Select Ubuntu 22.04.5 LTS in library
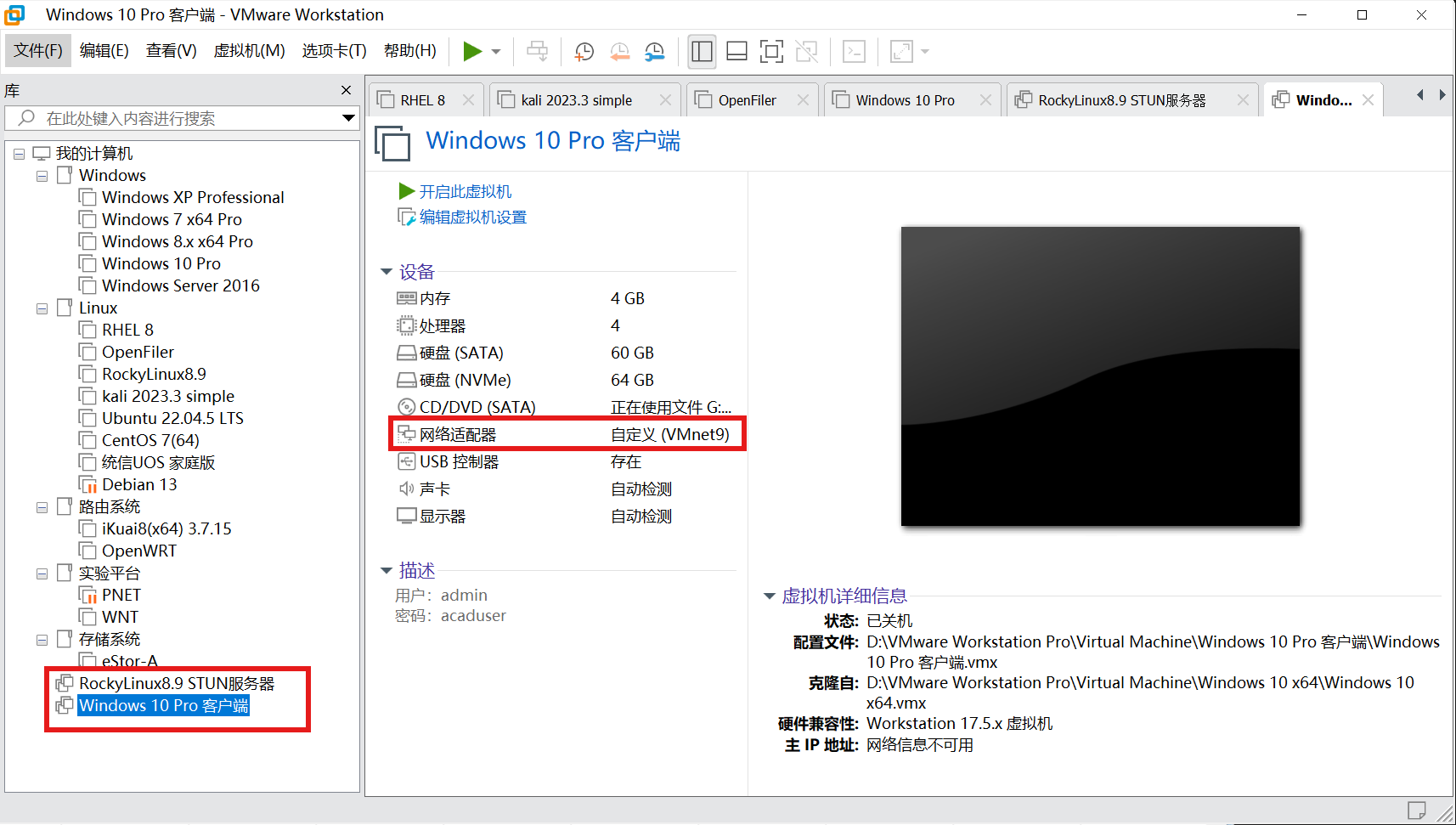 (x=172, y=419)
